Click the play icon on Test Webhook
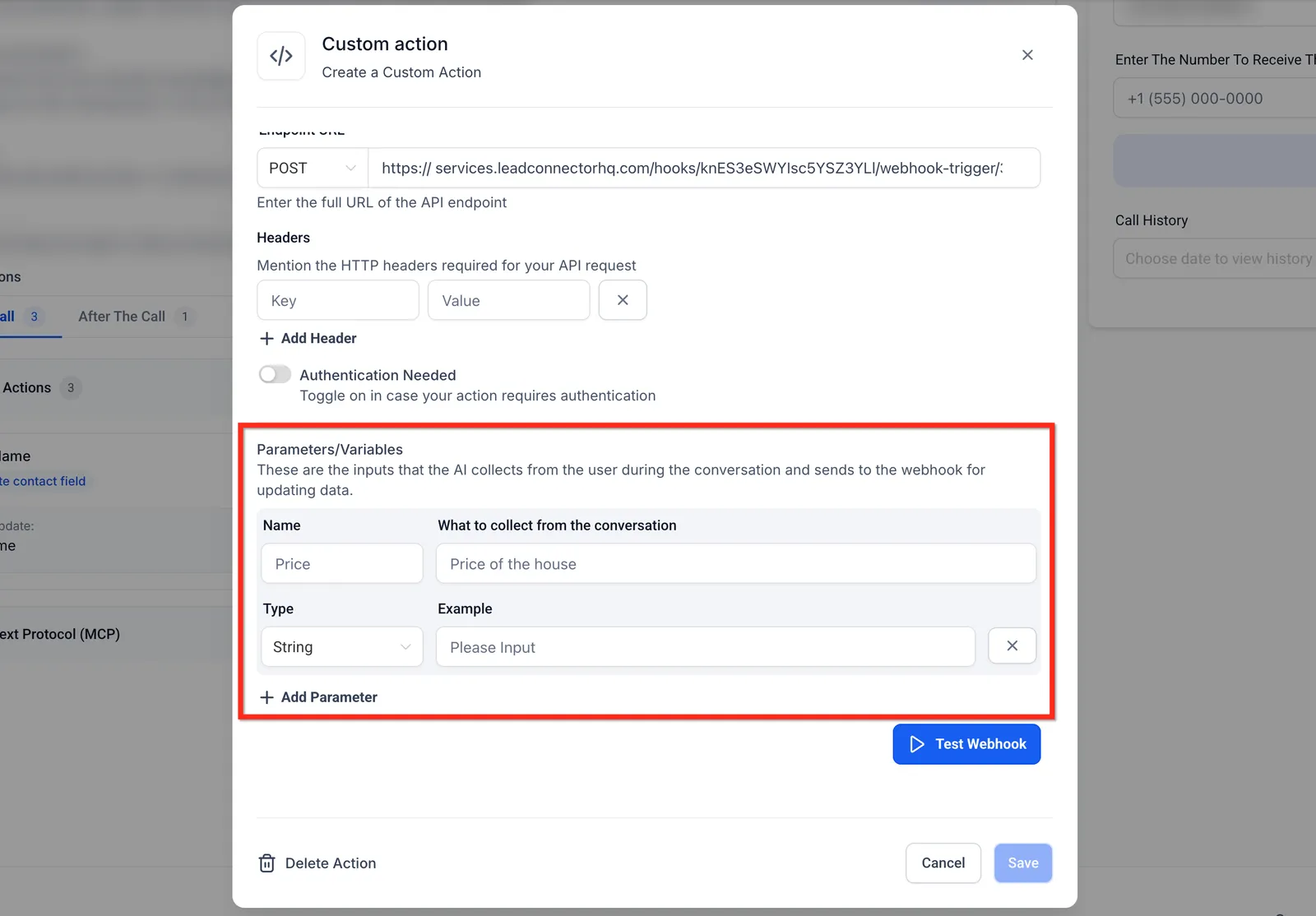Image resolution: width=1316 pixels, height=916 pixels. coord(917,744)
